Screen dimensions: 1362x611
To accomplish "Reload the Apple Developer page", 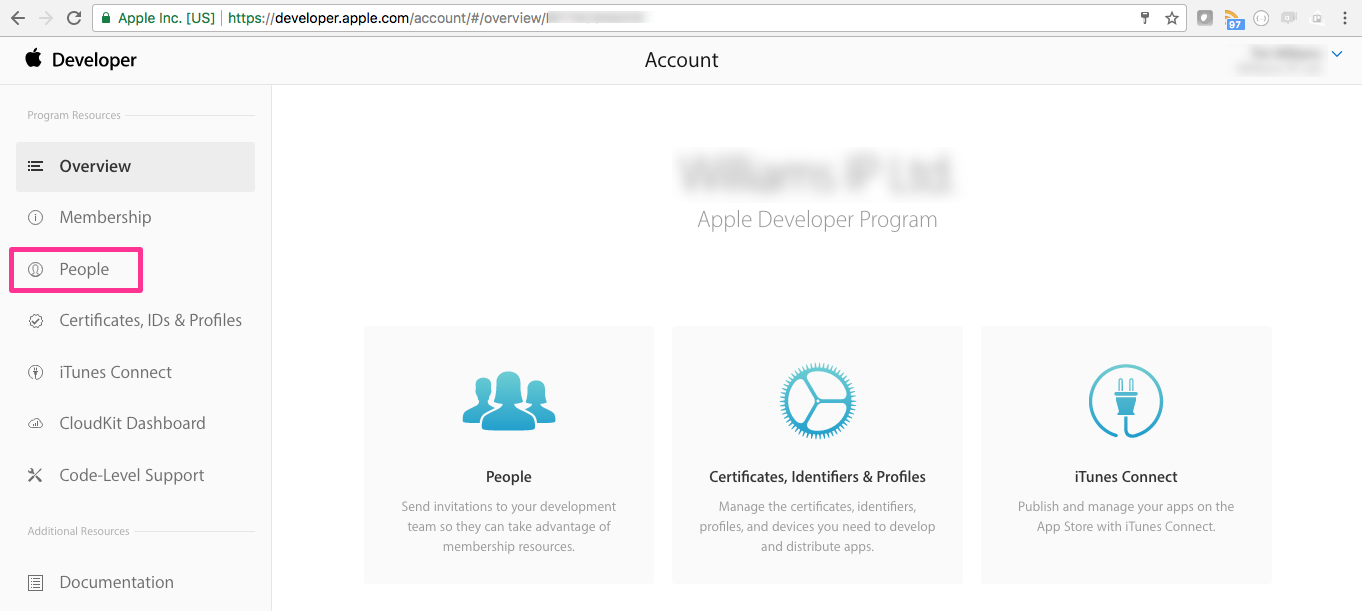I will (74, 18).
